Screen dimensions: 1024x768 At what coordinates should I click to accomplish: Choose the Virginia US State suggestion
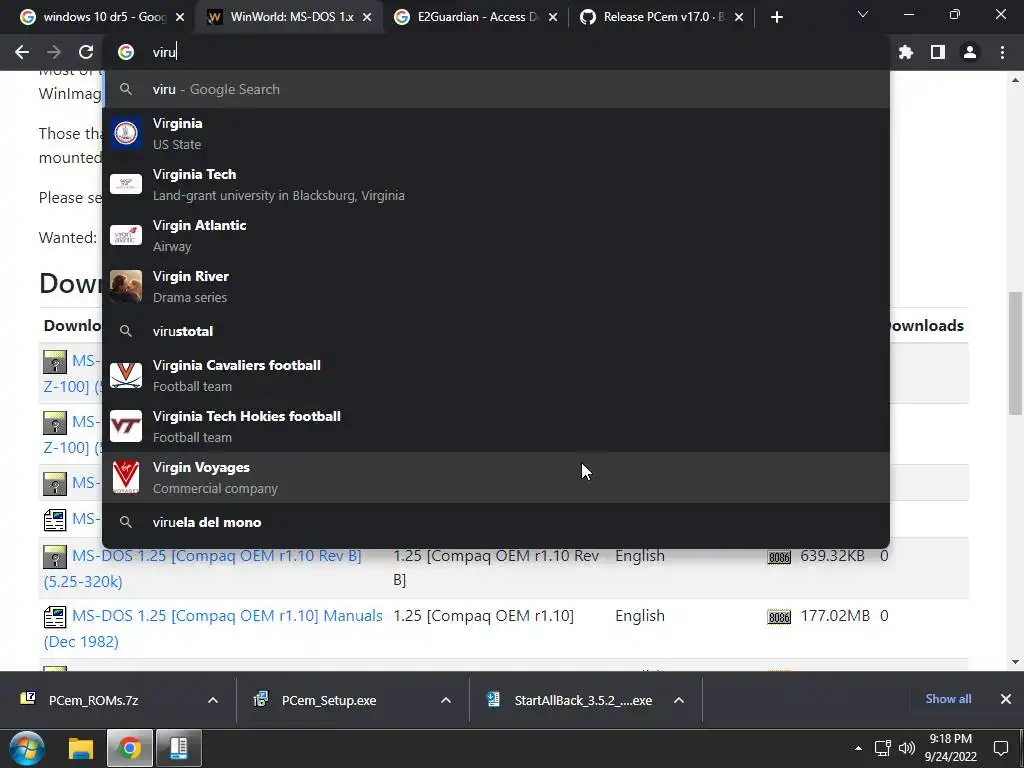point(496,133)
